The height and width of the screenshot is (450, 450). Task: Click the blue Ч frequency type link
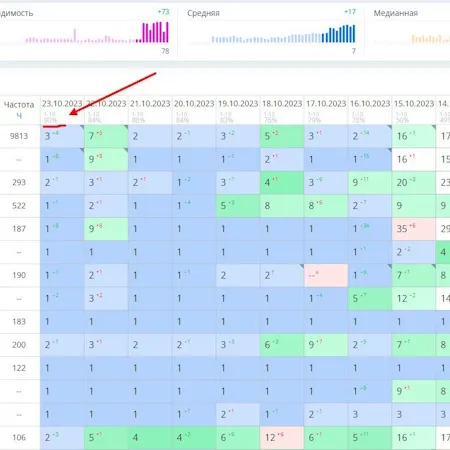(x=19, y=116)
